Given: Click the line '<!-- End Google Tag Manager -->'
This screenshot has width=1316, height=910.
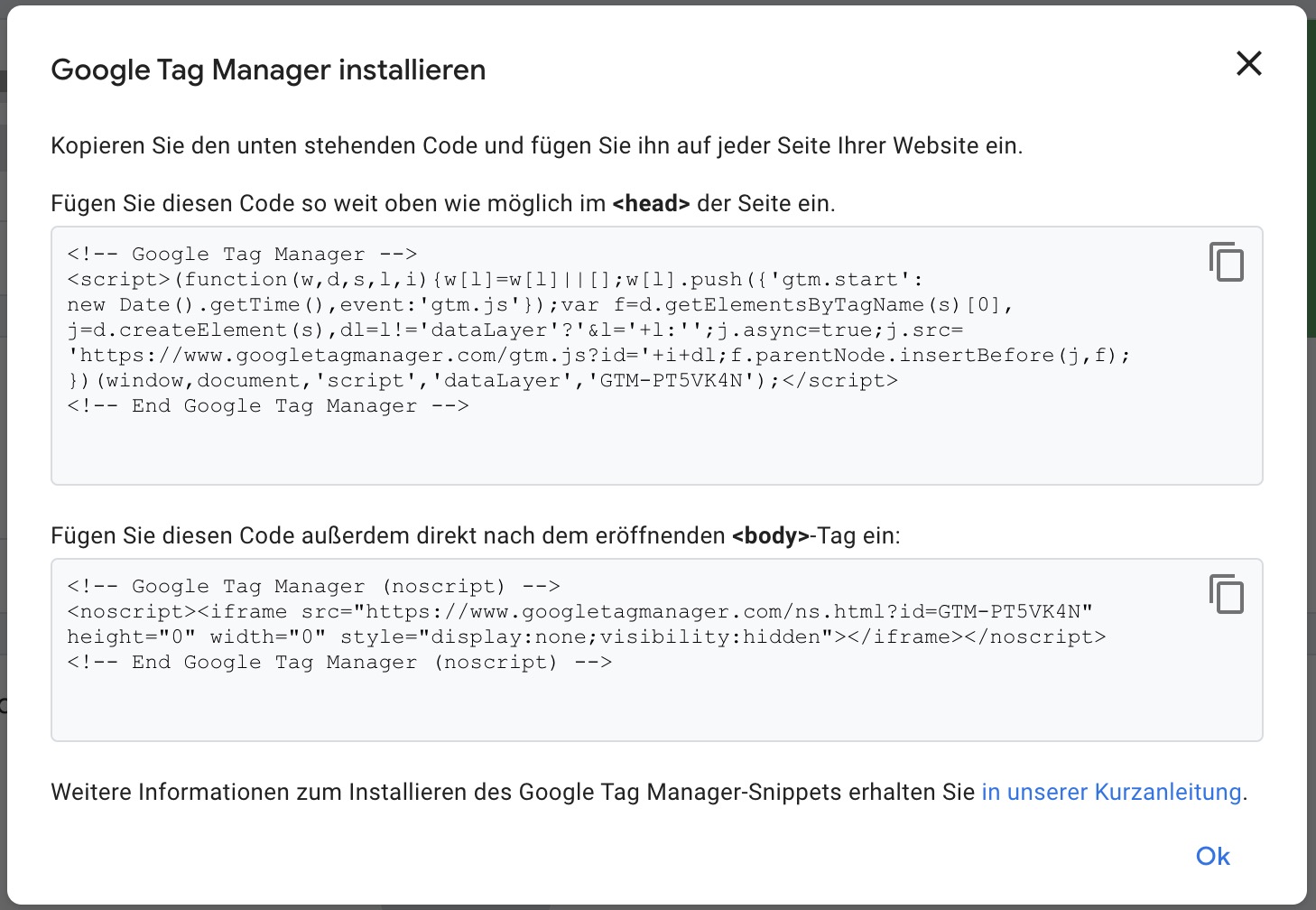Looking at the screenshot, I should pyautogui.click(x=268, y=405).
